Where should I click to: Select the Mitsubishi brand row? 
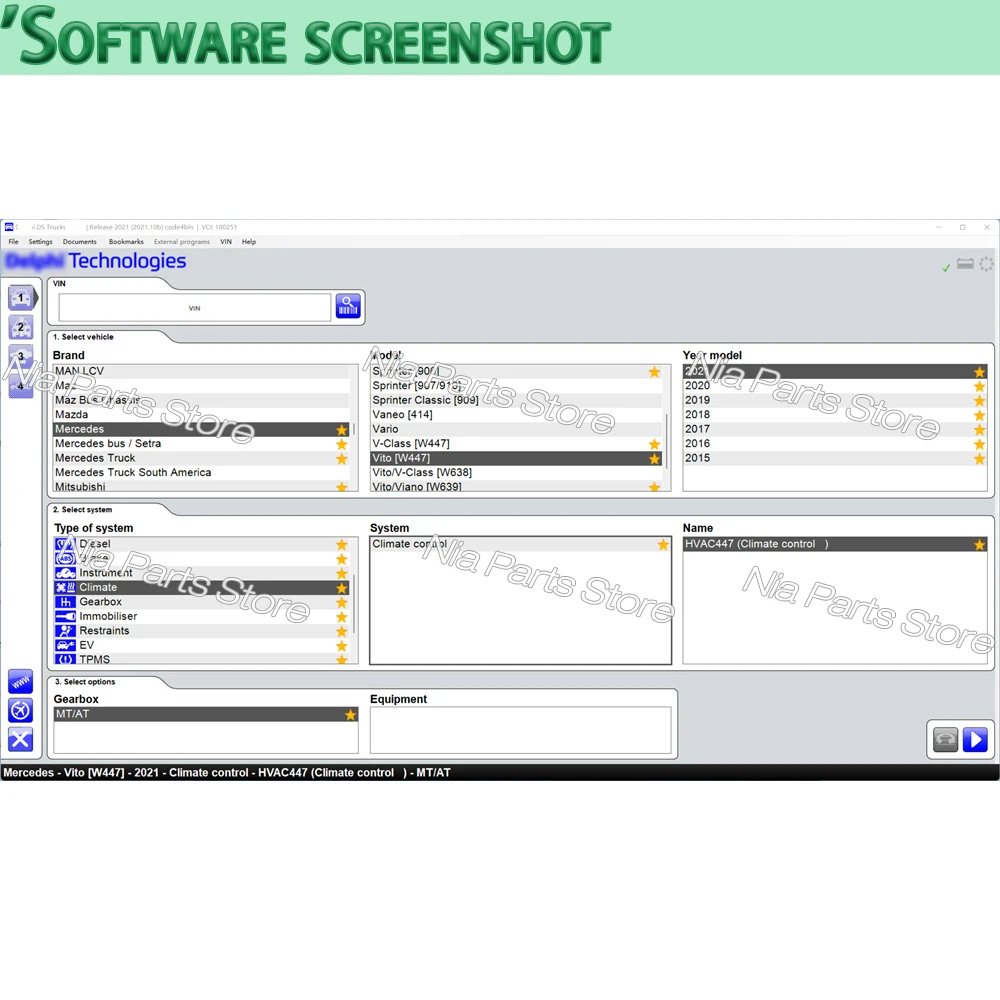tap(202, 486)
